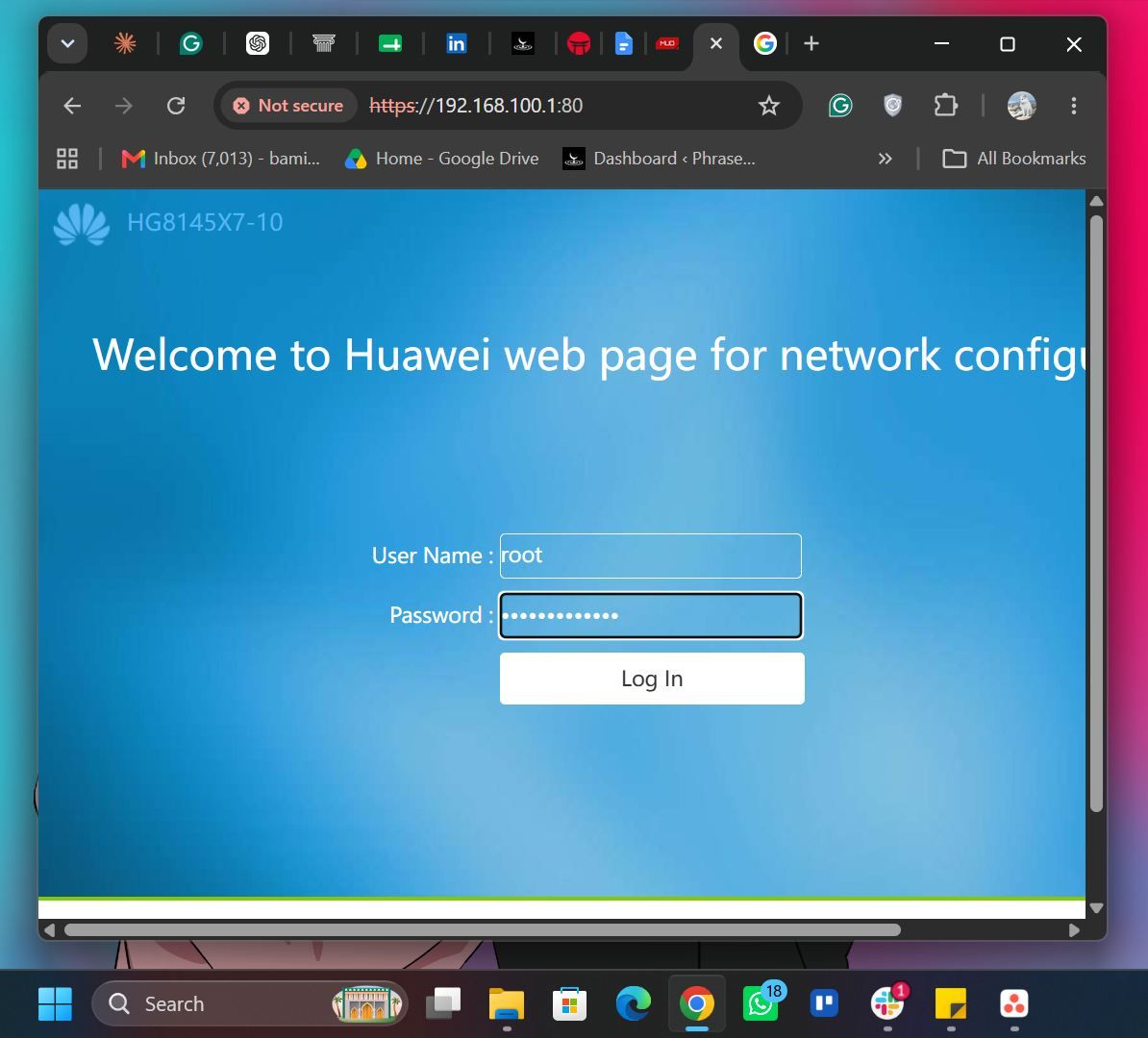The width and height of the screenshot is (1148, 1038).
Task: Open the Chrome three-dot menu
Action: click(1073, 106)
